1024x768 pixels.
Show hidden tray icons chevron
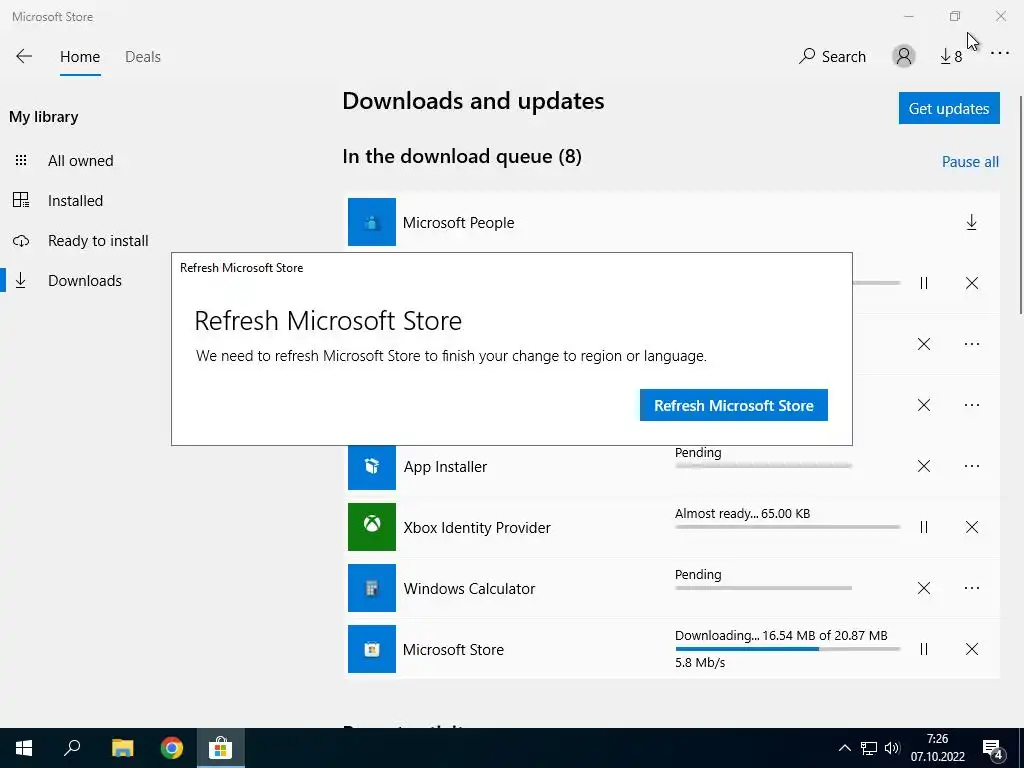pos(844,748)
